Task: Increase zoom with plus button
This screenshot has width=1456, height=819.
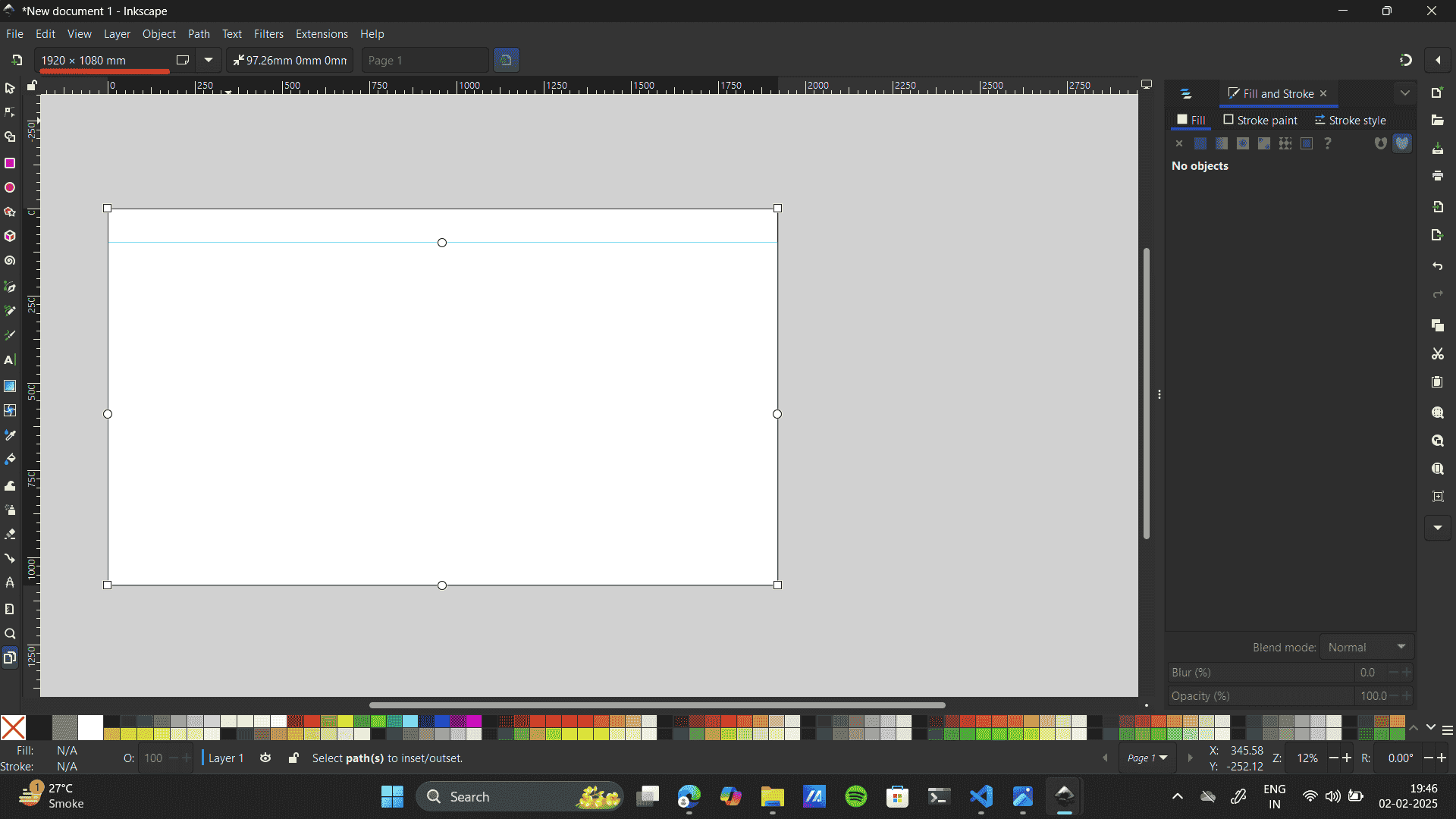Action: point(1347,758)
